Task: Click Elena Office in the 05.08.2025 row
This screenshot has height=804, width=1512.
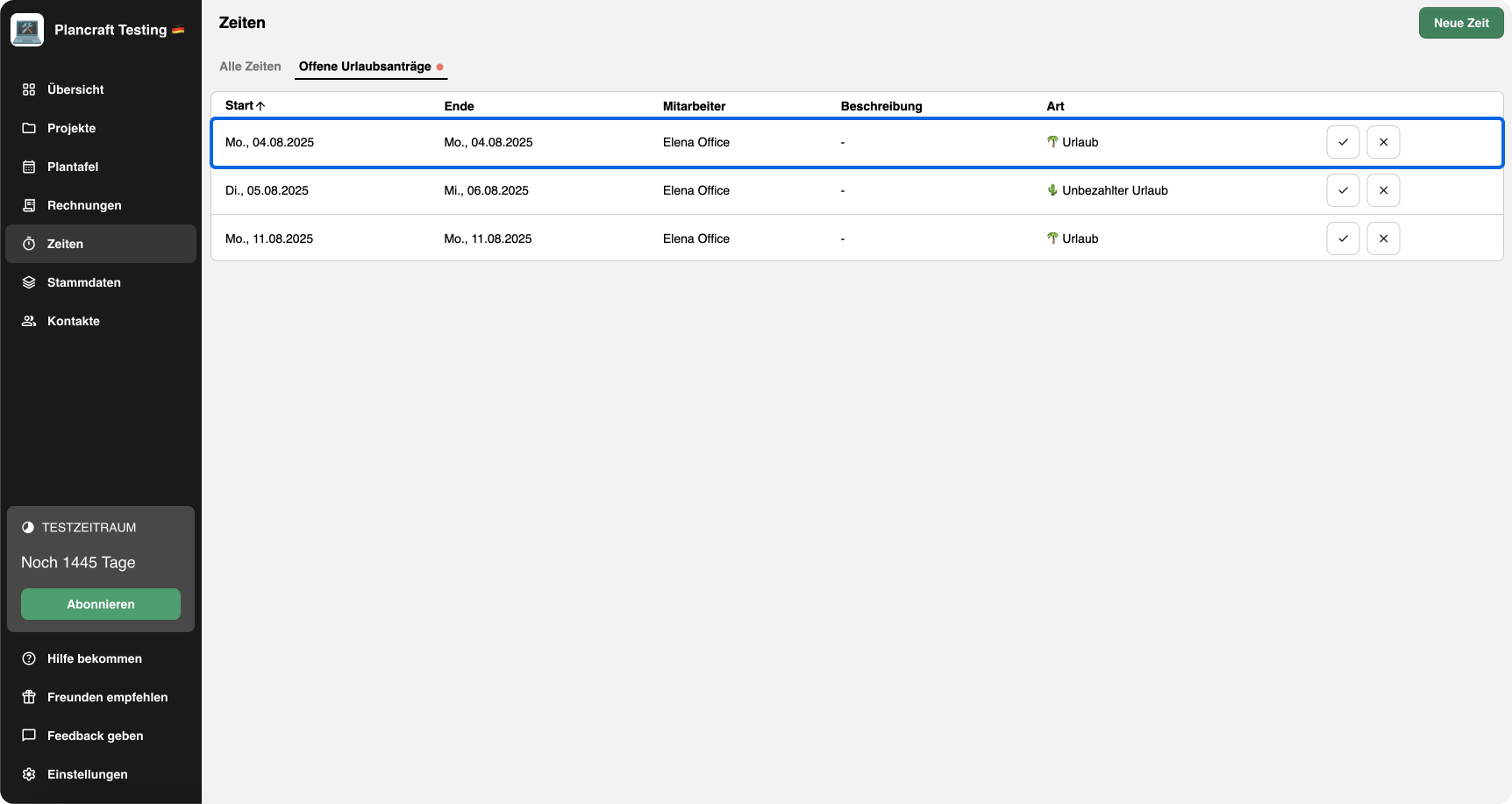Action: [696, 190]
